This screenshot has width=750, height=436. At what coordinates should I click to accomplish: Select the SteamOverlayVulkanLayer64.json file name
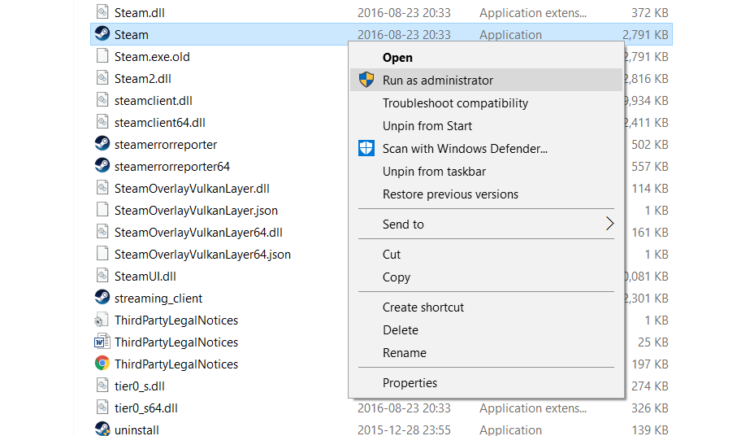click(x=202, y=254)
